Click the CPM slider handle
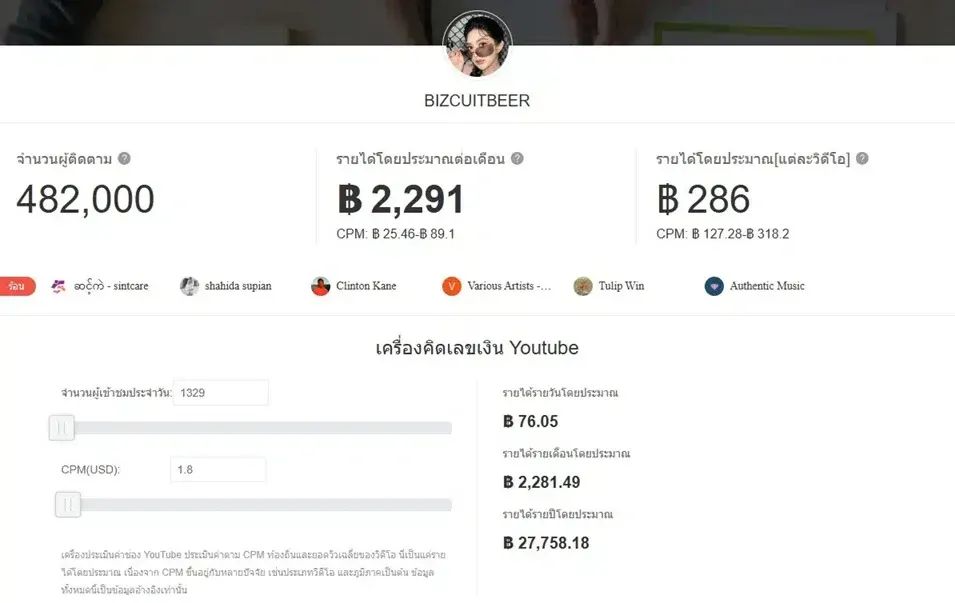955x603 pixels. tap(68, 504)
